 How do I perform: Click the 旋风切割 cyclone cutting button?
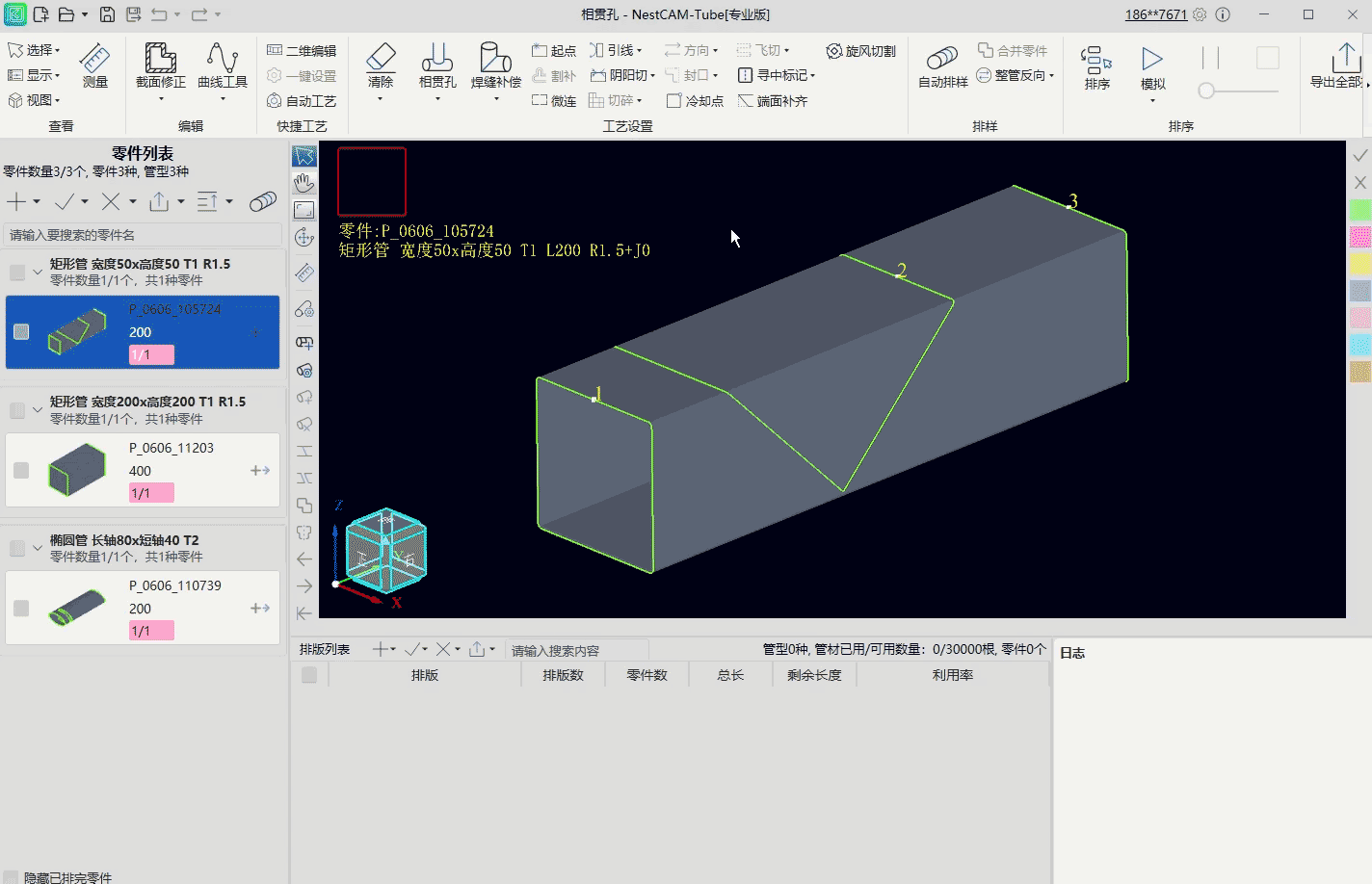pyautogui.click(x=861, y=51)
